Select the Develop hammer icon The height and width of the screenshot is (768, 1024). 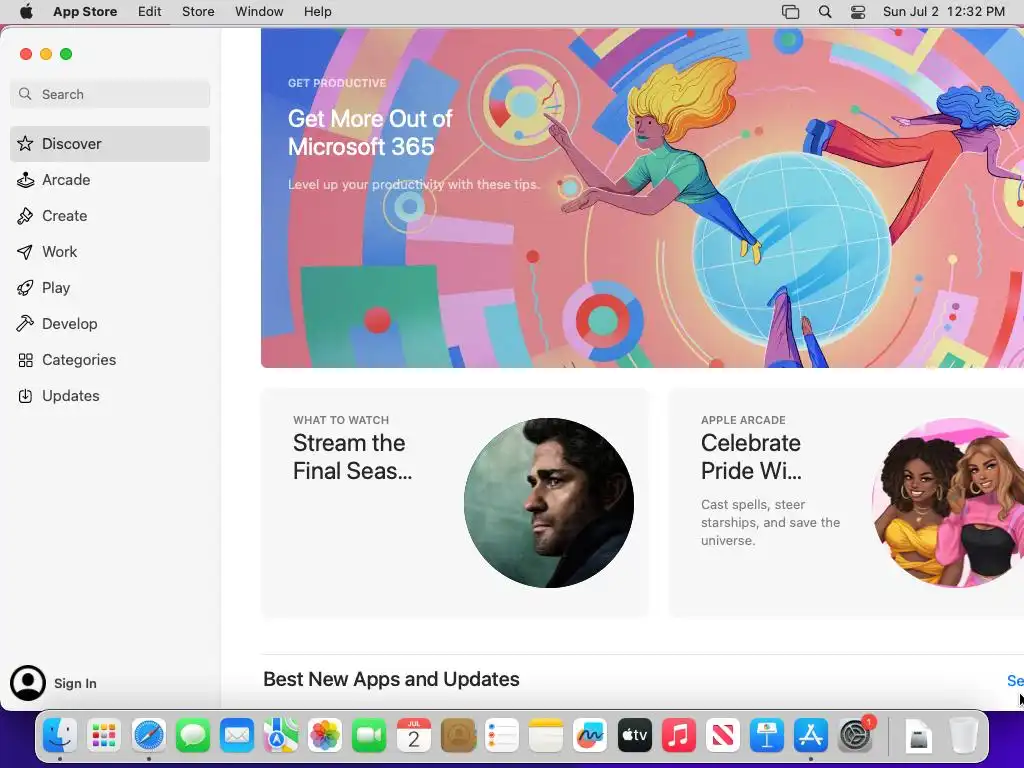[25, 324]
